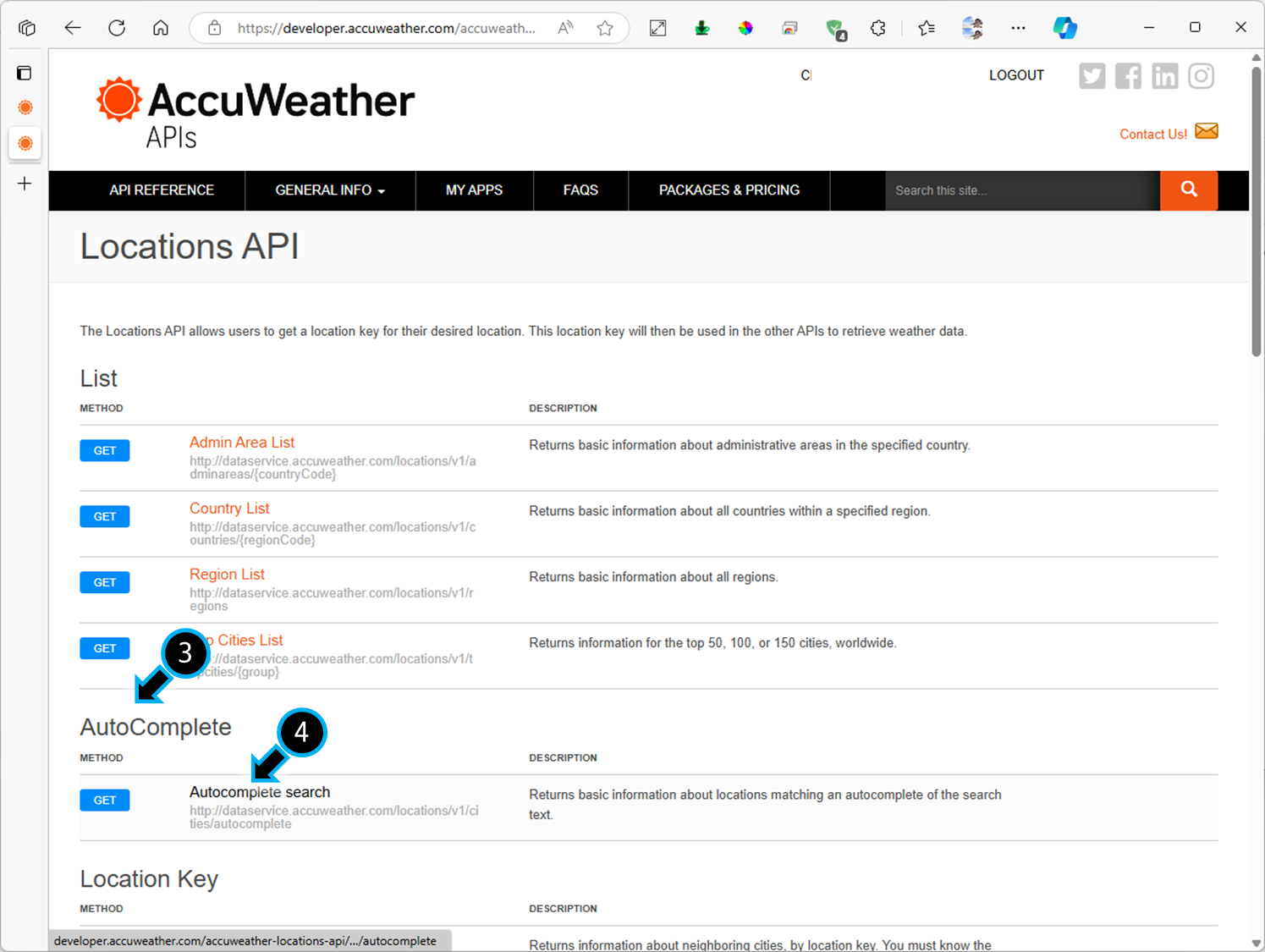Open the Edge workspaces icon
This screenshot has height=952, width=1265.
click(27, 28)
